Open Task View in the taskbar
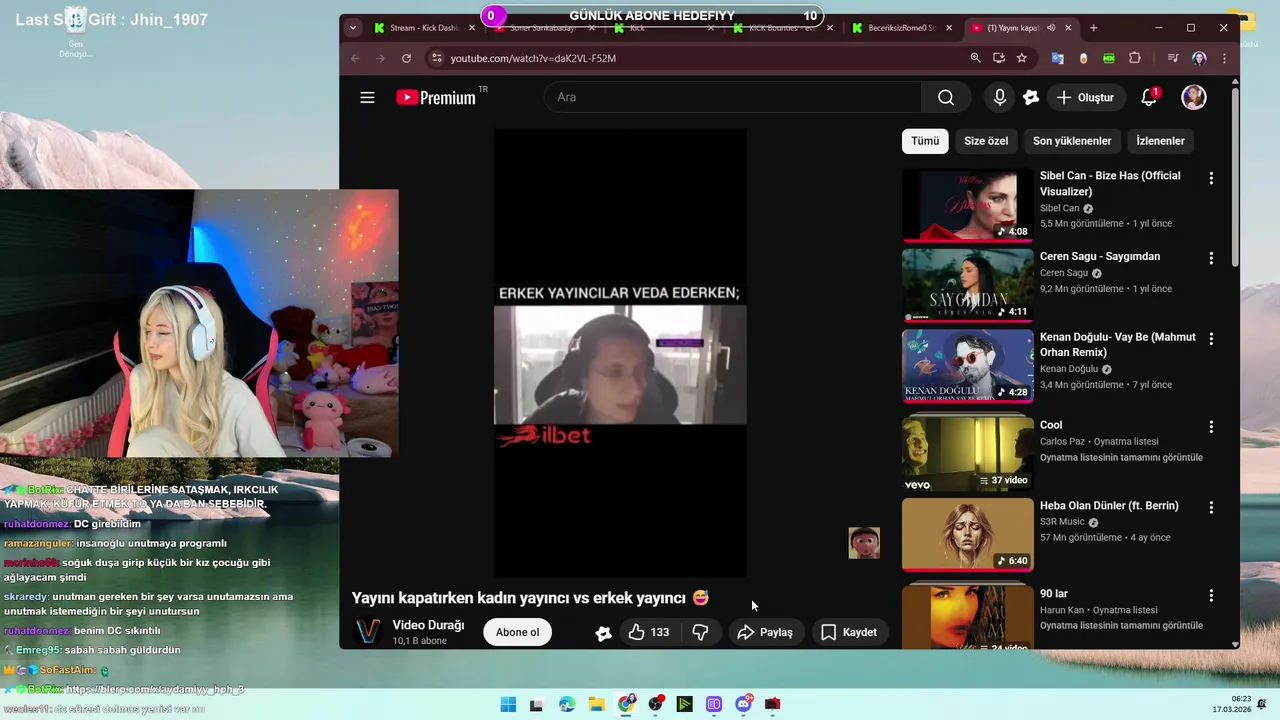This screenshot has width=1280, height=720. [x=536, y=704]
